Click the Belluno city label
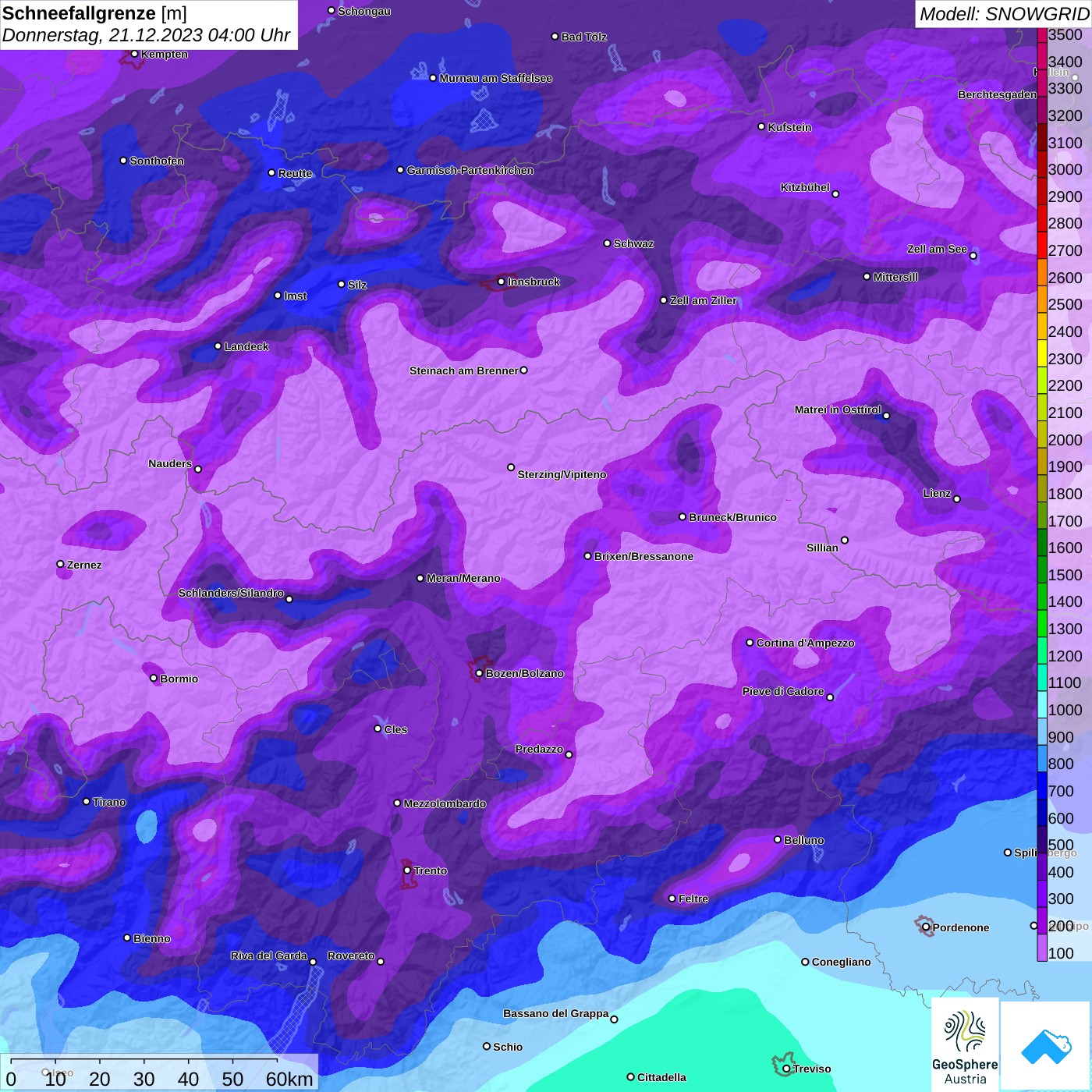Image resolution: width=1092 pixels, height=1092 pixels. coord(803,840)
